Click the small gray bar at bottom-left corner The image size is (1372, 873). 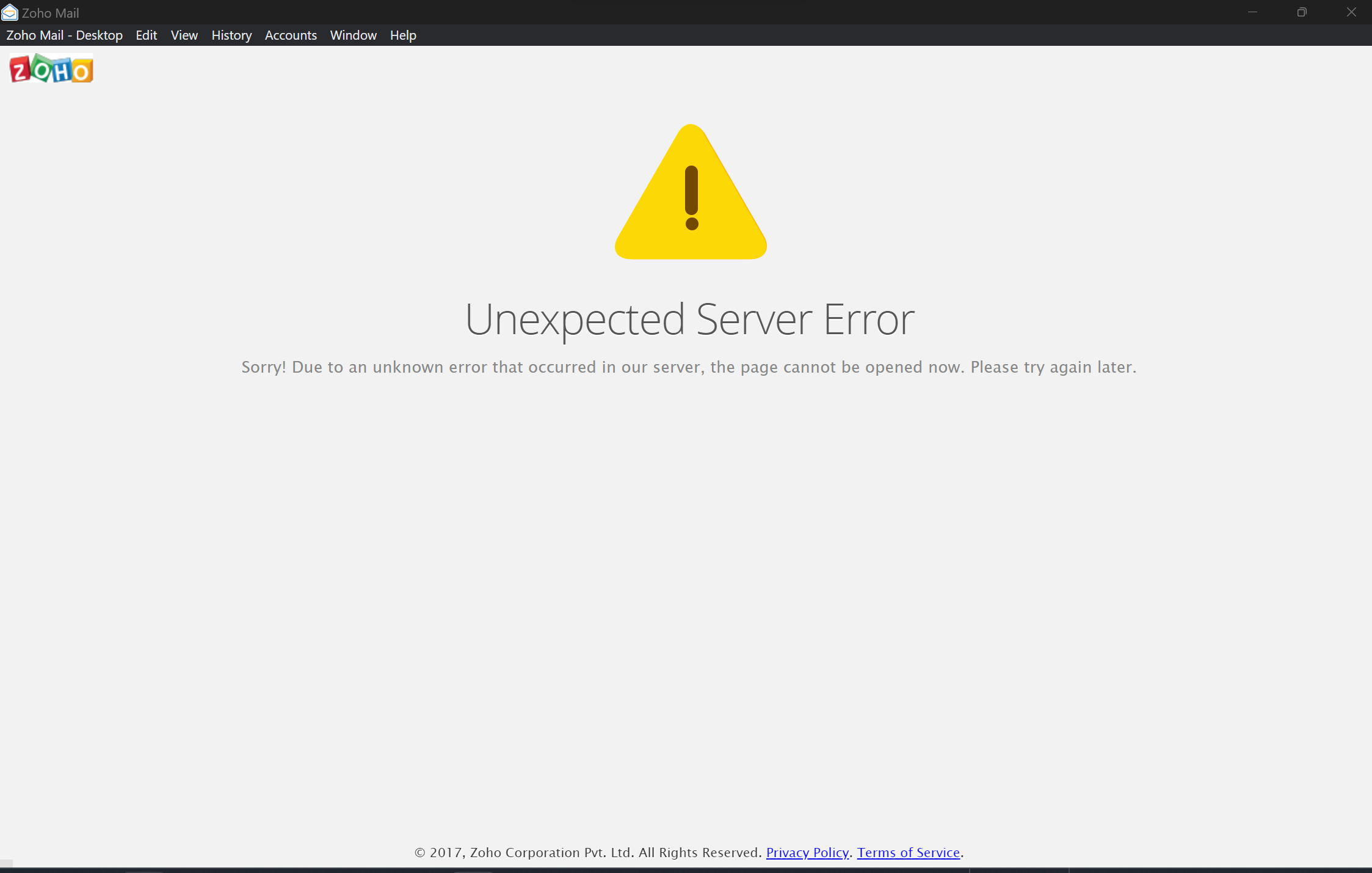[6, 863]
